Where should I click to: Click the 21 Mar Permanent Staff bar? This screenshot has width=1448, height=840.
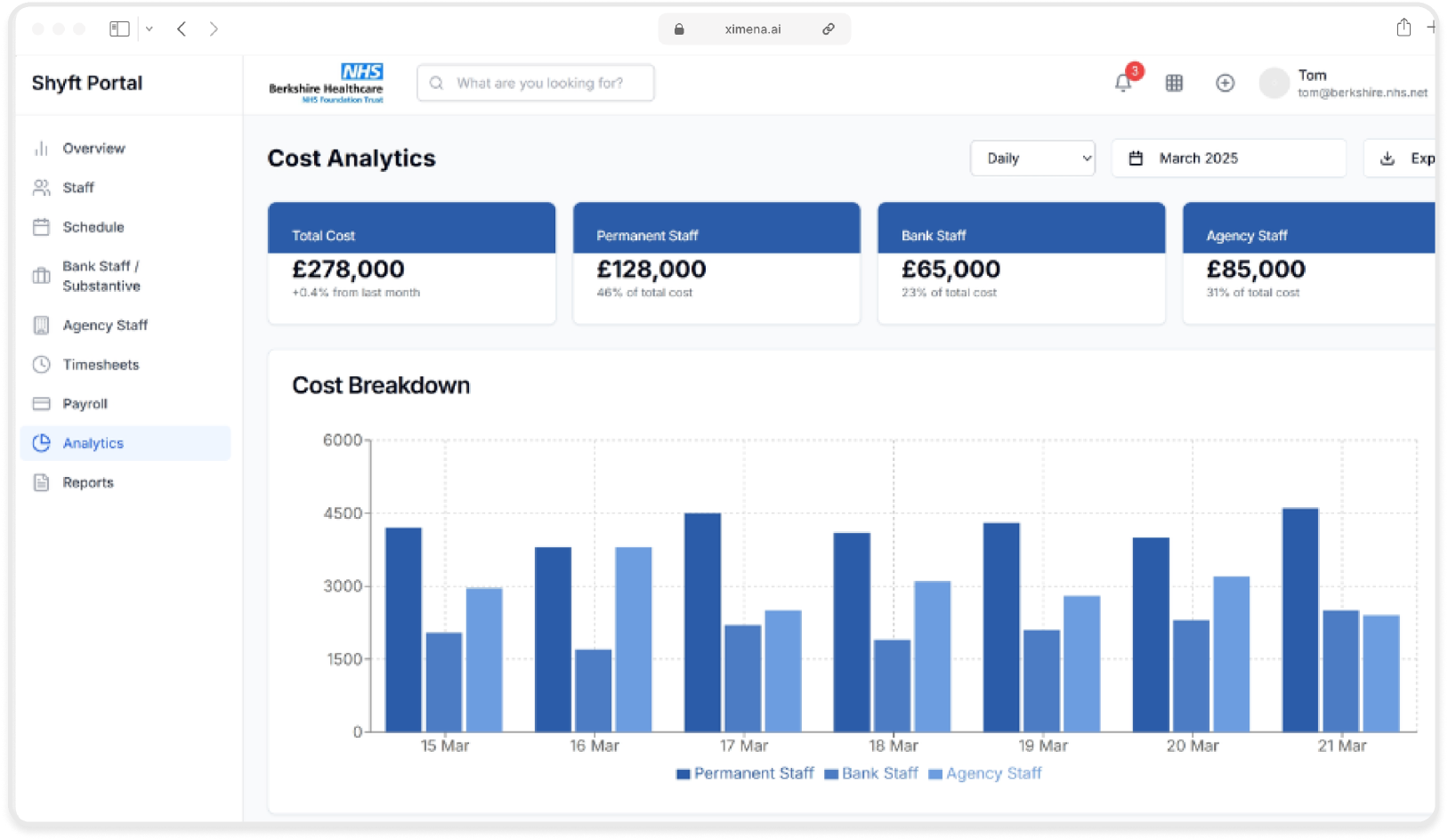click(x=1300, y=620)
